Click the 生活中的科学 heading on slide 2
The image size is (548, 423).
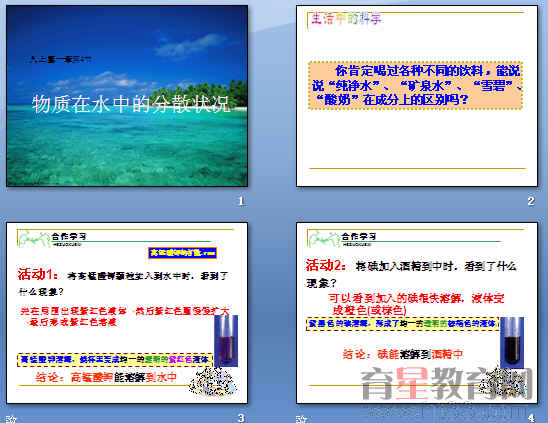[x=345, y=19]
